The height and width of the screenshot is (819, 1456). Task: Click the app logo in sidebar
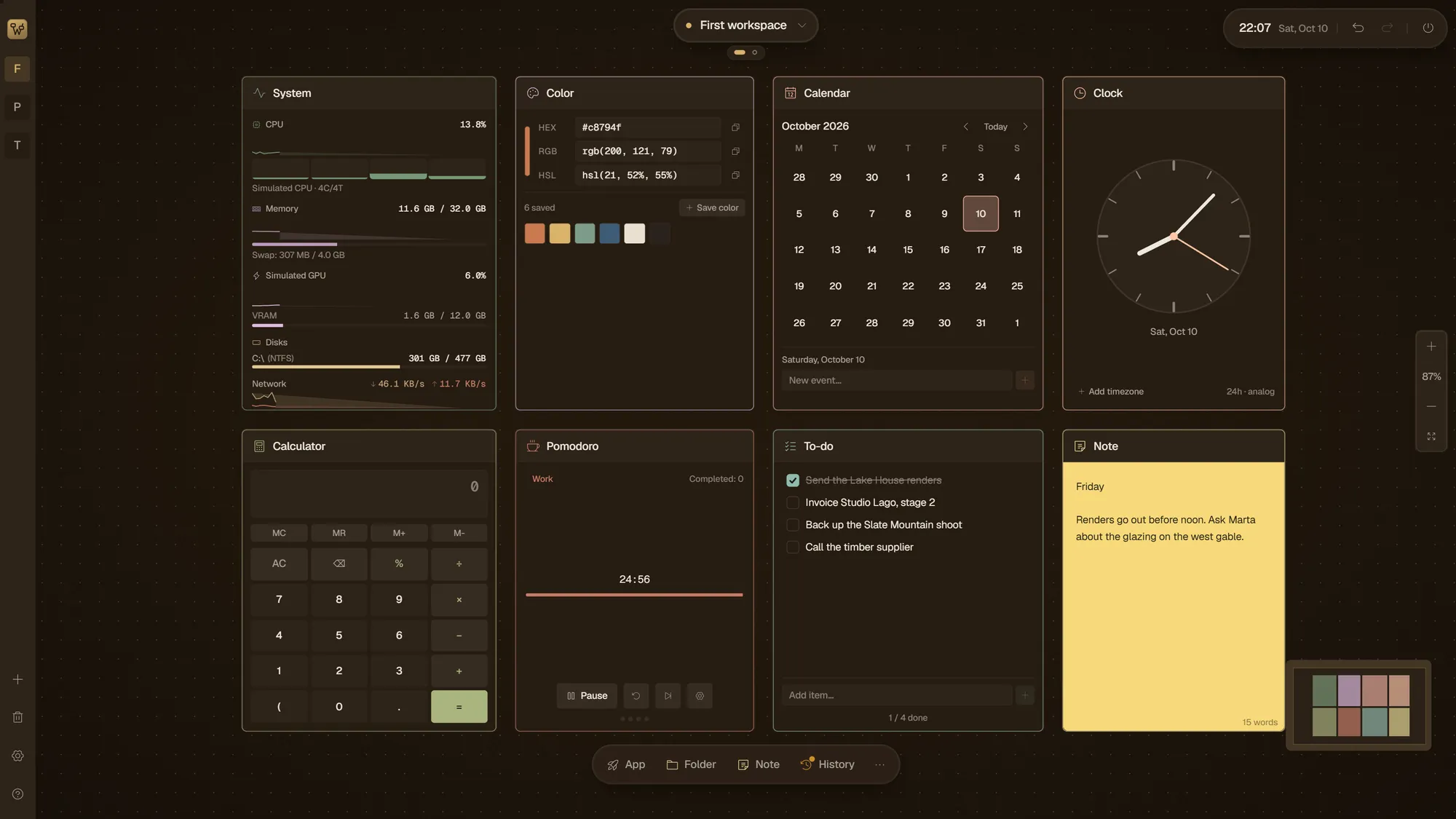click(17, 29)
